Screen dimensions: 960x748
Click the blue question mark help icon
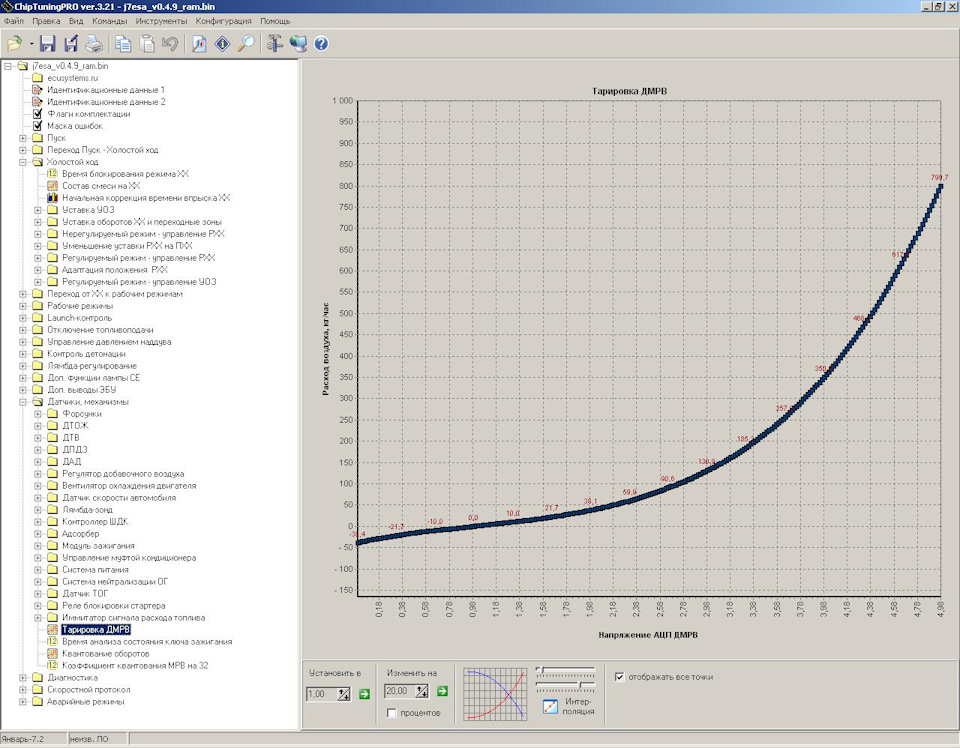pos(321,44)
